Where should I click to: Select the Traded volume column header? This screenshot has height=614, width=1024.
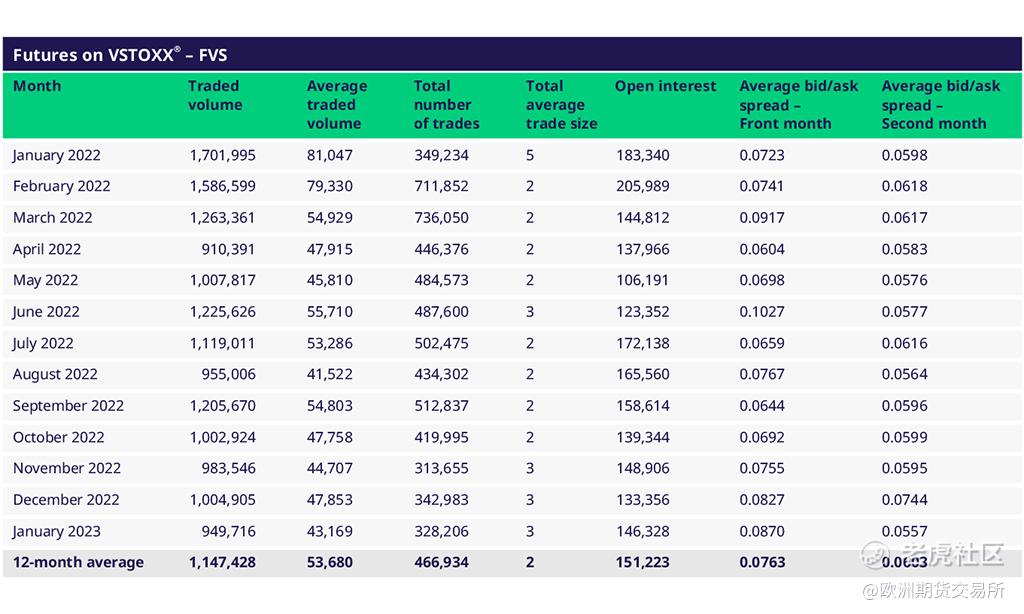tap(215, 96)
